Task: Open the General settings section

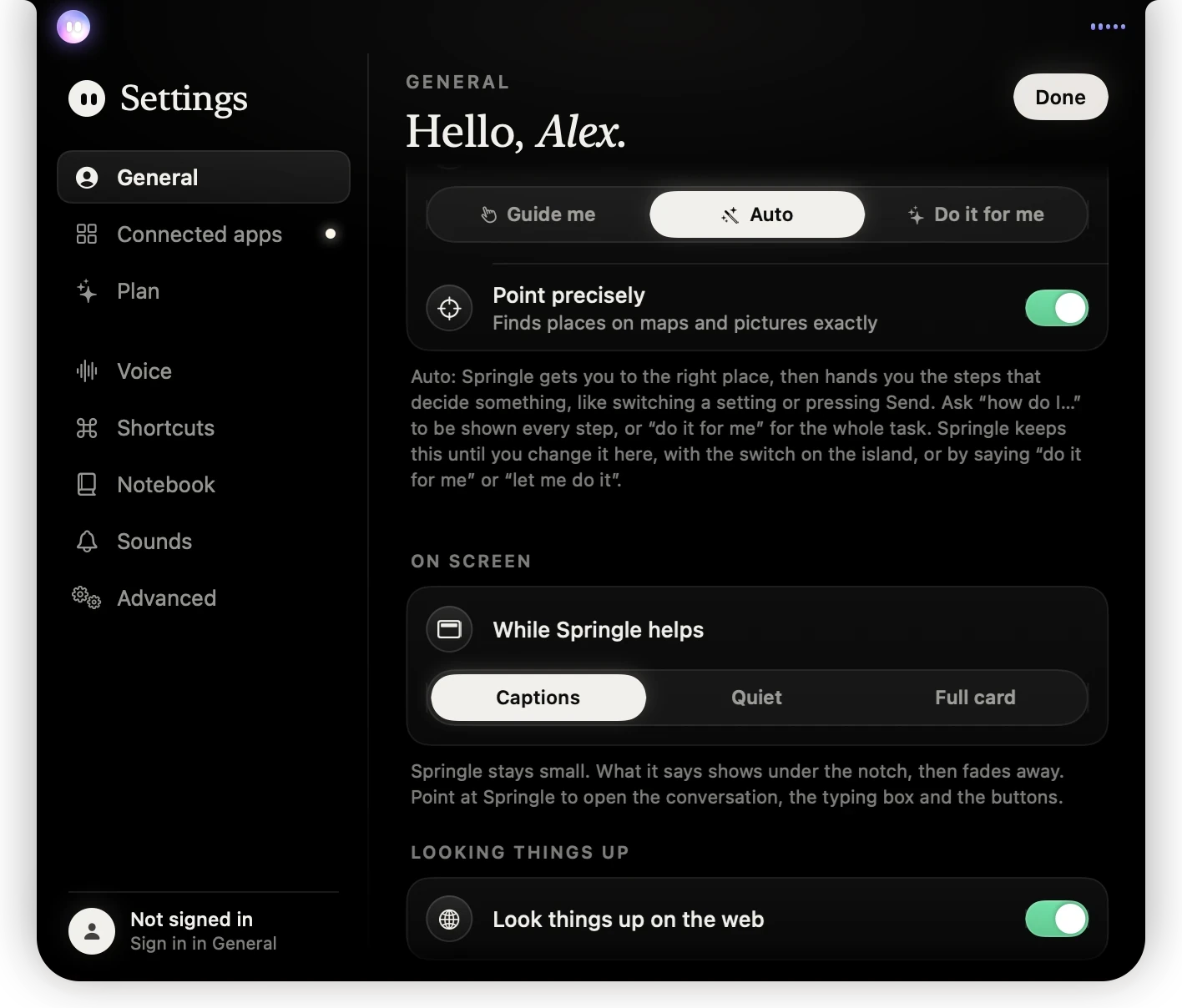Action: (204, 177)
